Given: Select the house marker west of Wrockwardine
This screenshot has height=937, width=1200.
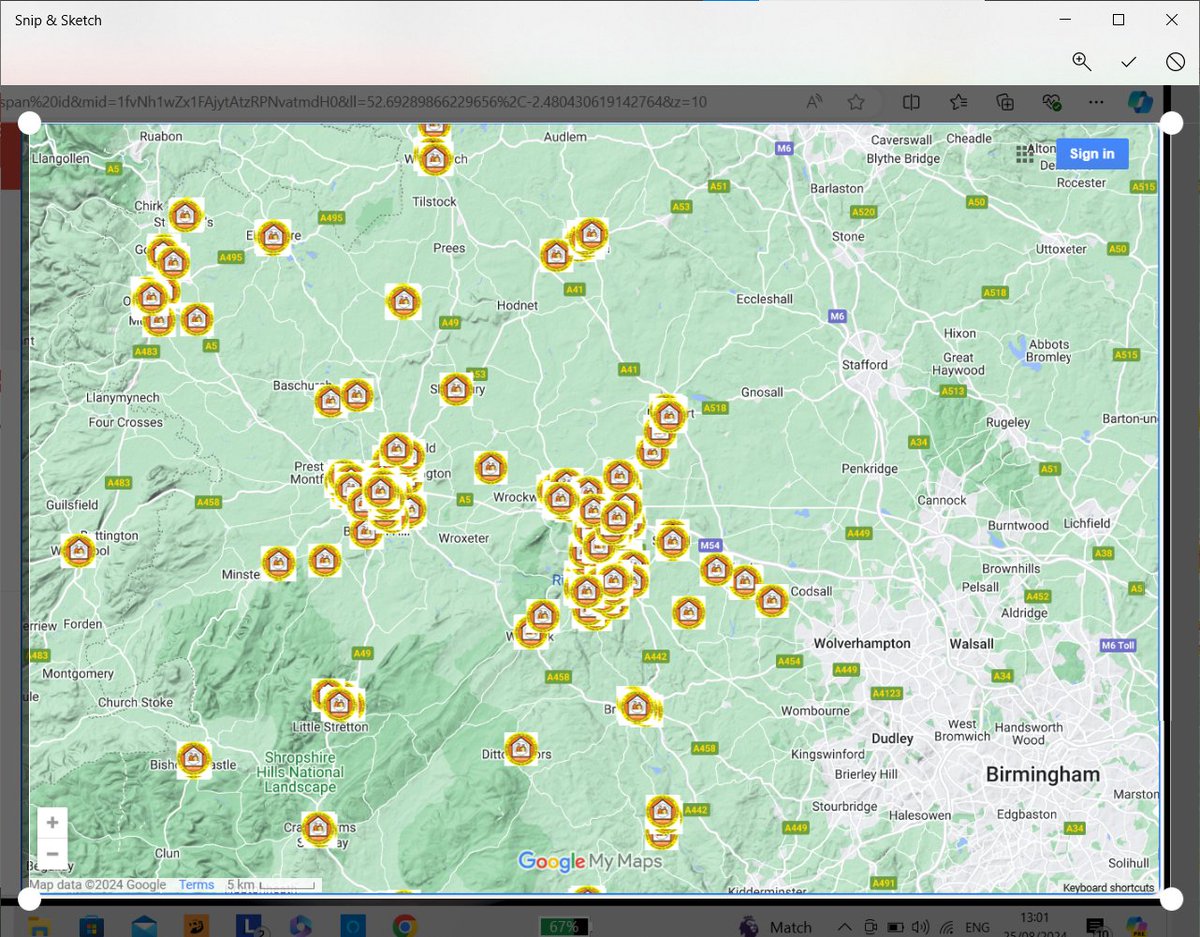Looking at the screenshot, I should tap(490, 467).
